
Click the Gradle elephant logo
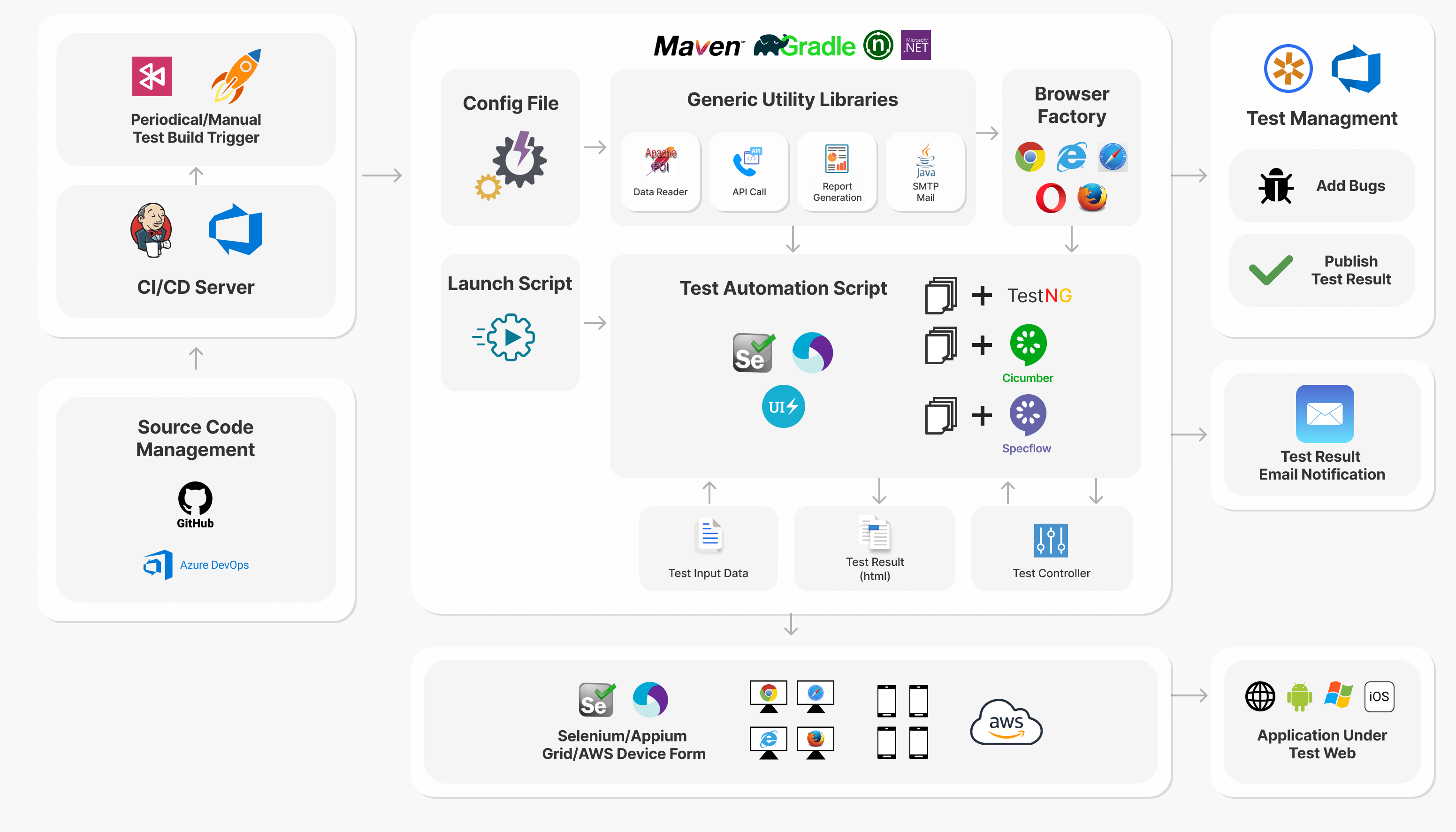point(804,46)
